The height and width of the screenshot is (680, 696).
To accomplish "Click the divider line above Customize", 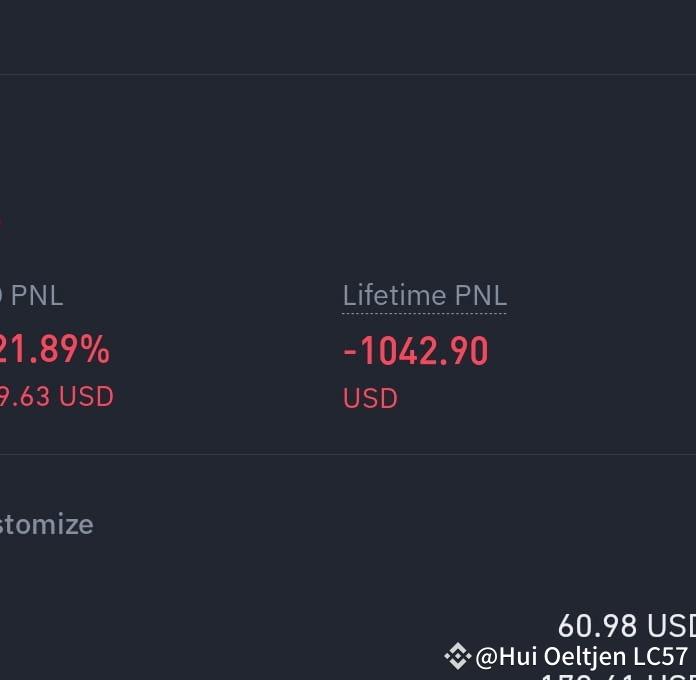I will point(348,454).
